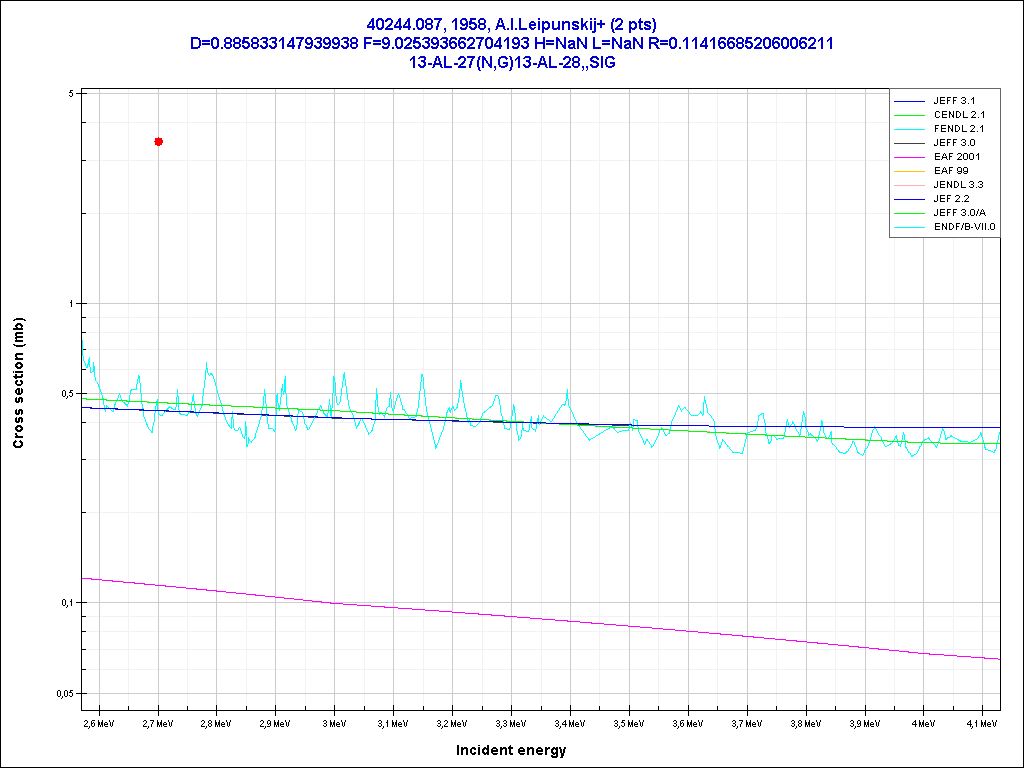
Task: Click the reaction label 13-AL-27(N,G)13-AL-28,,SIG
Action: [x=511, y=61]
